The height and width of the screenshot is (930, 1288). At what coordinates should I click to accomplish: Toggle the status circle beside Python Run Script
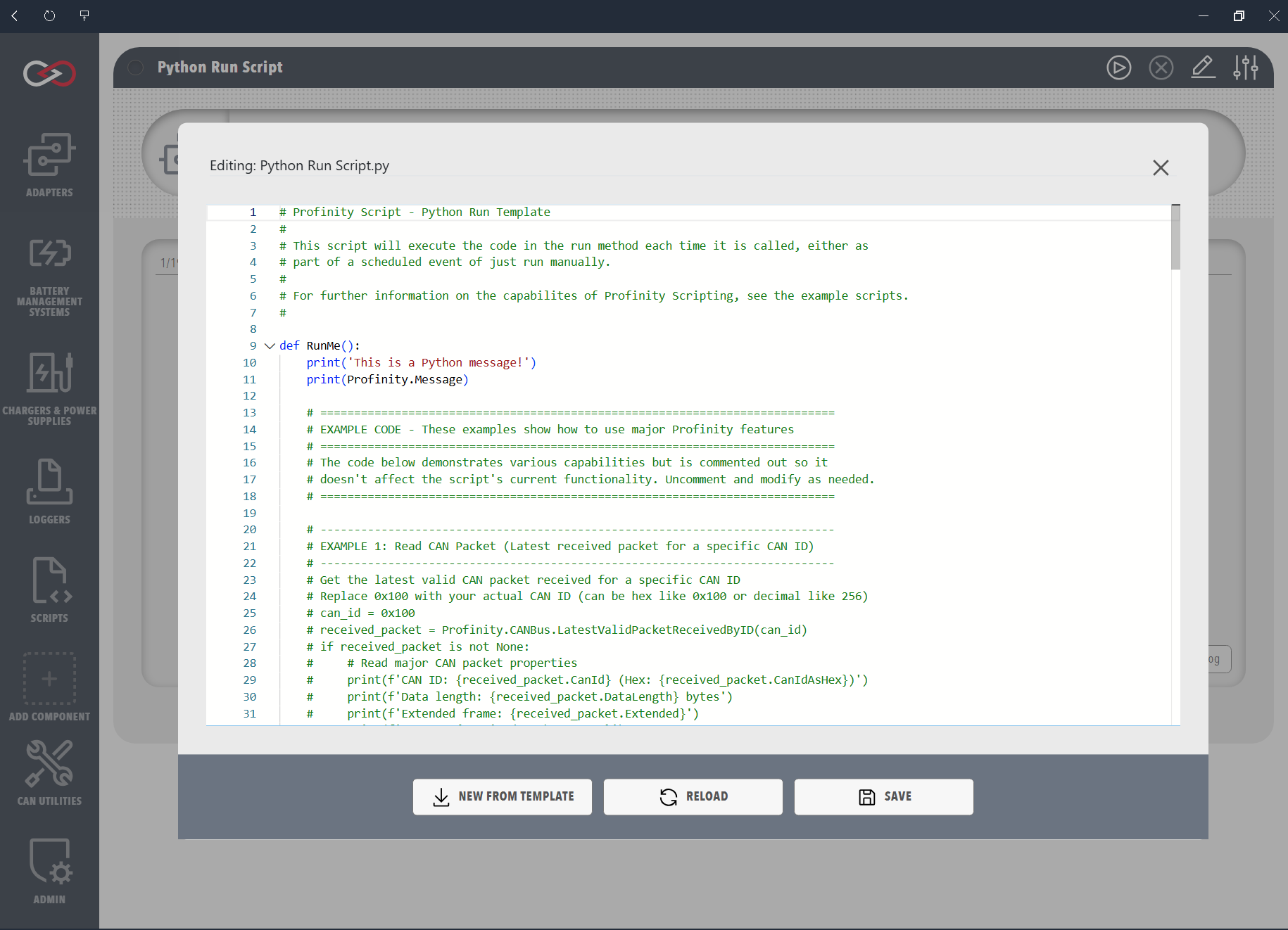click(134, 67)
